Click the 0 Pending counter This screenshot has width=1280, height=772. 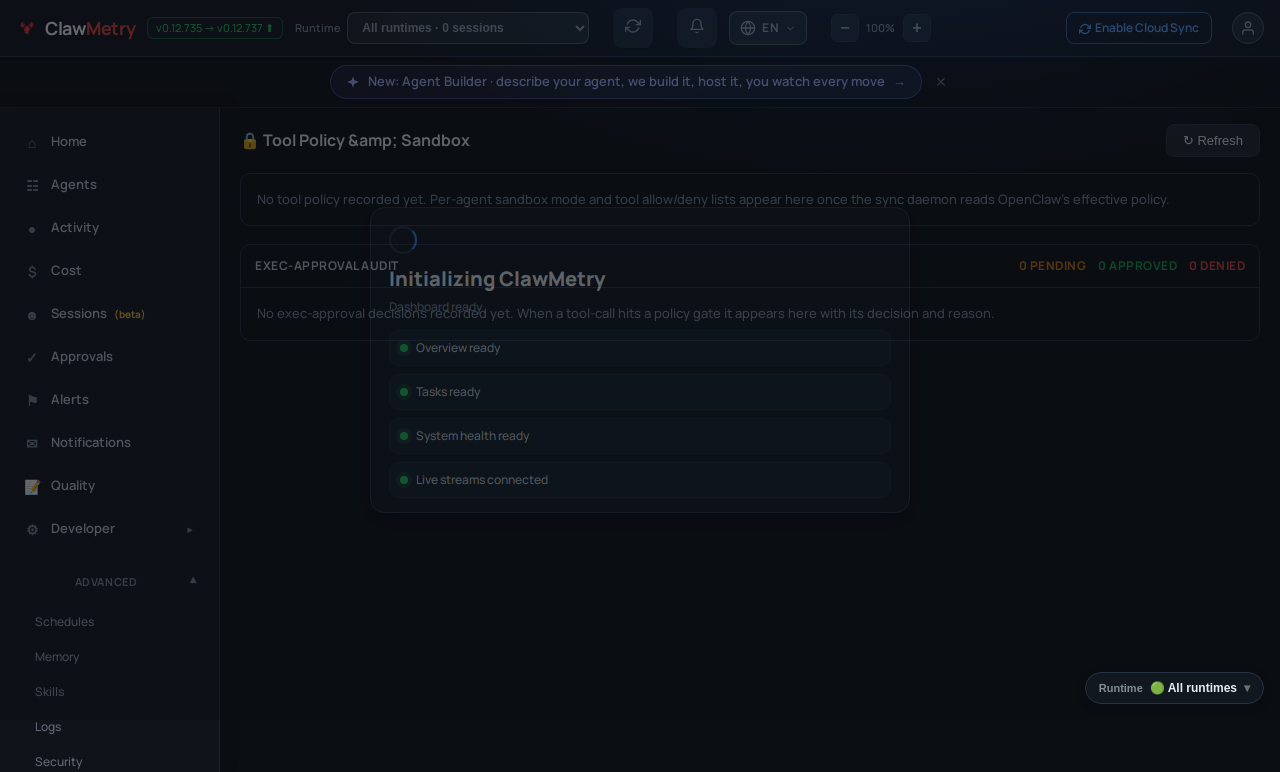pos(1052,266)
